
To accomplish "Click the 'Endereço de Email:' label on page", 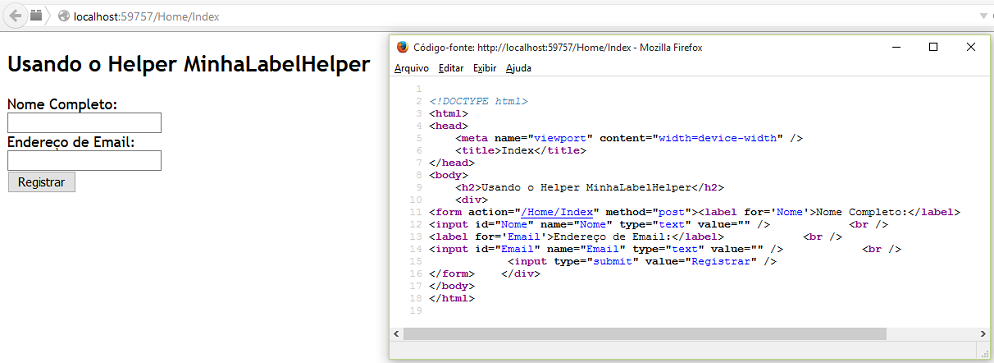I will 71,142.
